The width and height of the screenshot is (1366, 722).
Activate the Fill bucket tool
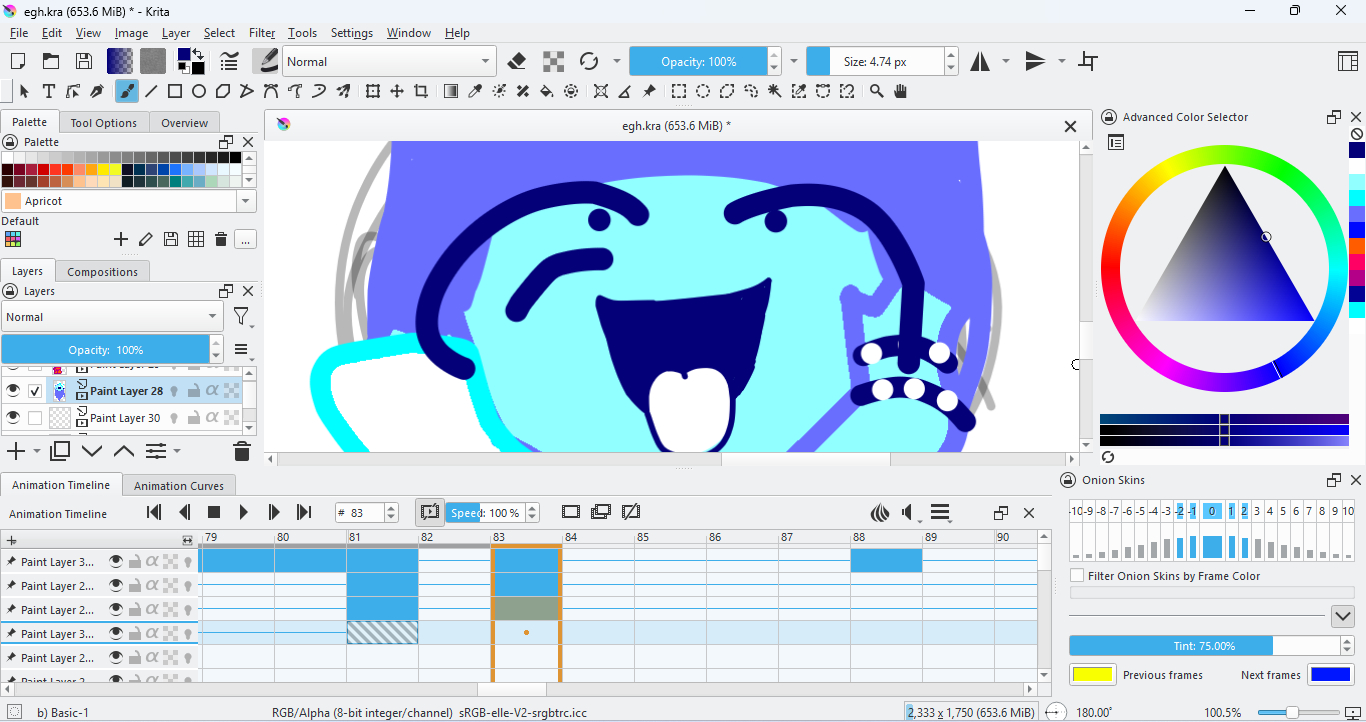pos(547,91)
